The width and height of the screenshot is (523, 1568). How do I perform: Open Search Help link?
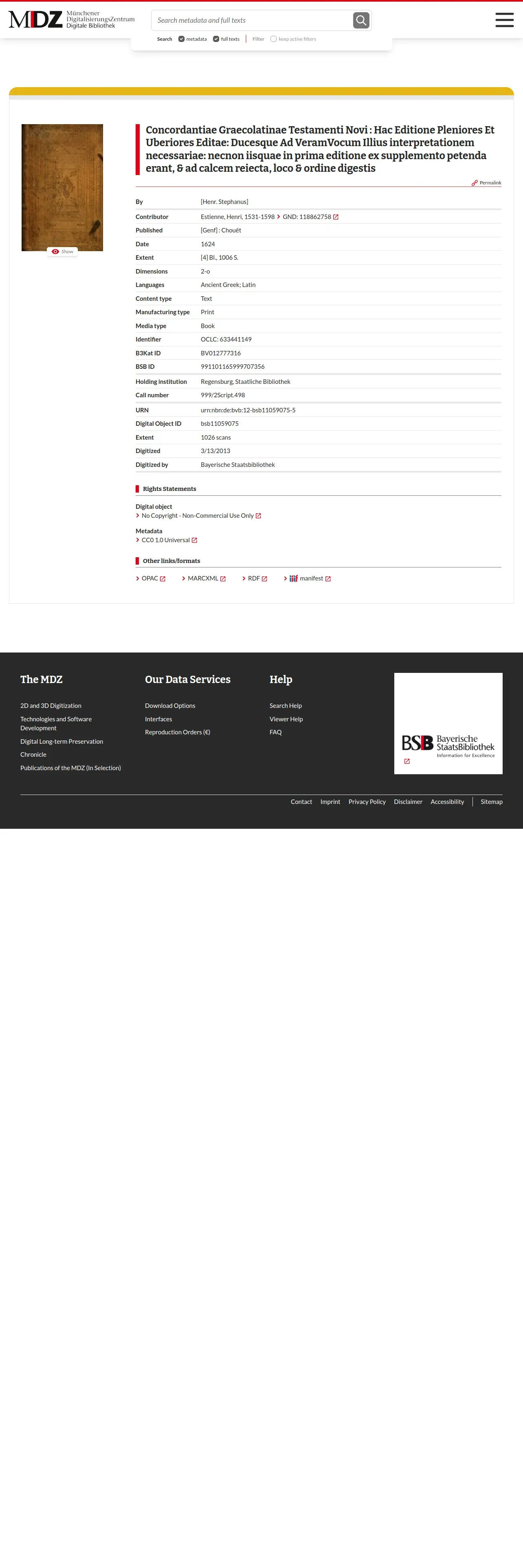286,705
